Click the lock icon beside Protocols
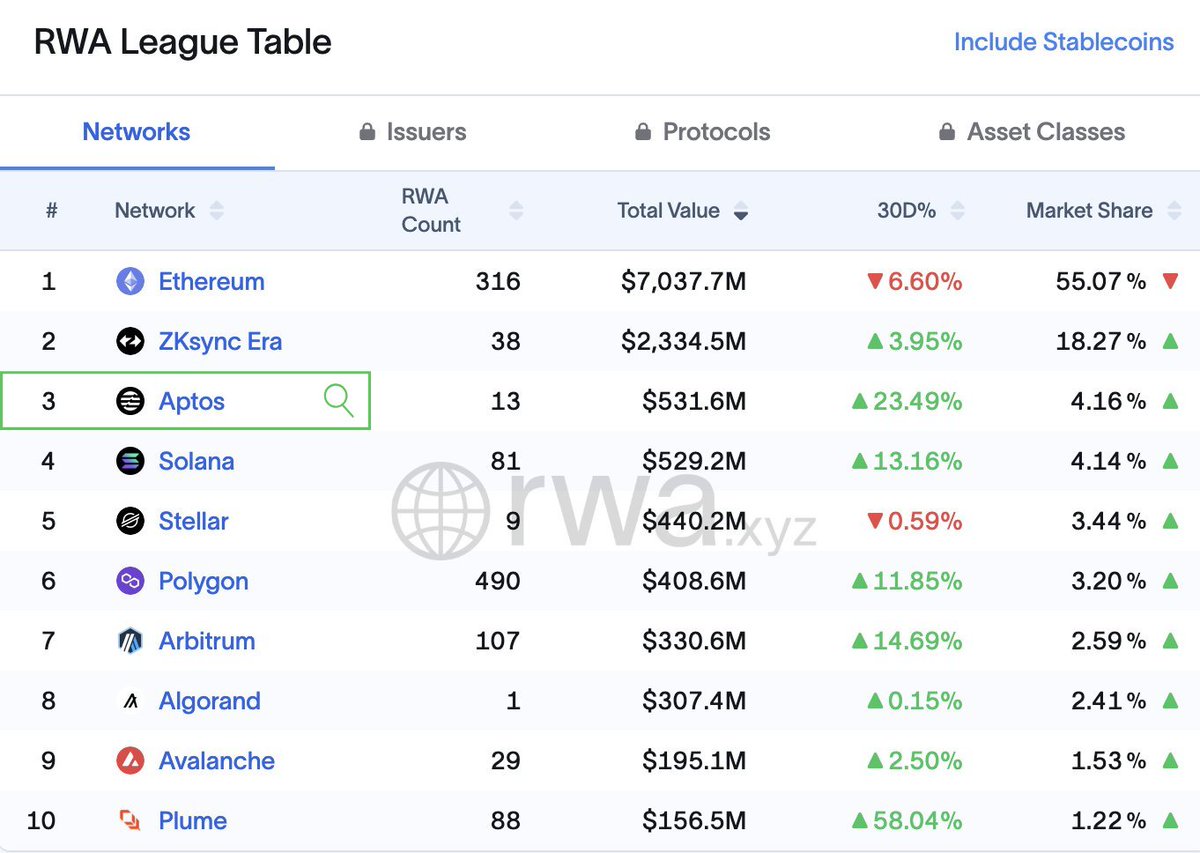This screenshot has width=1200, height=853. coord(643,132)
